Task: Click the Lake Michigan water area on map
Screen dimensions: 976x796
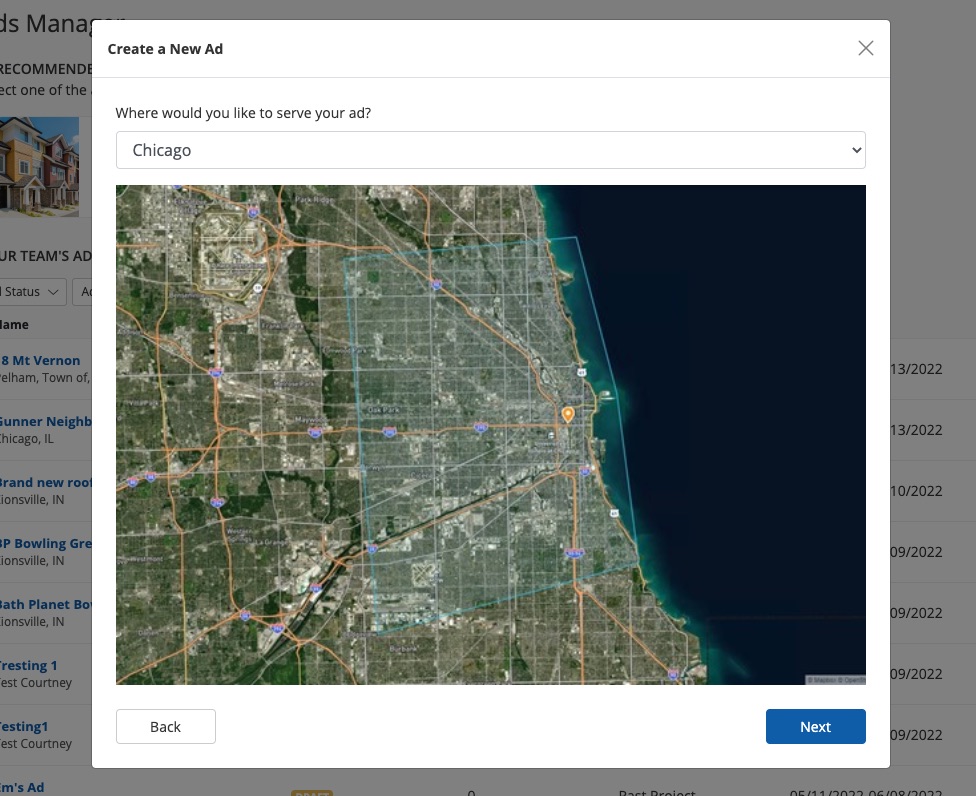Action: coord(760,400)
